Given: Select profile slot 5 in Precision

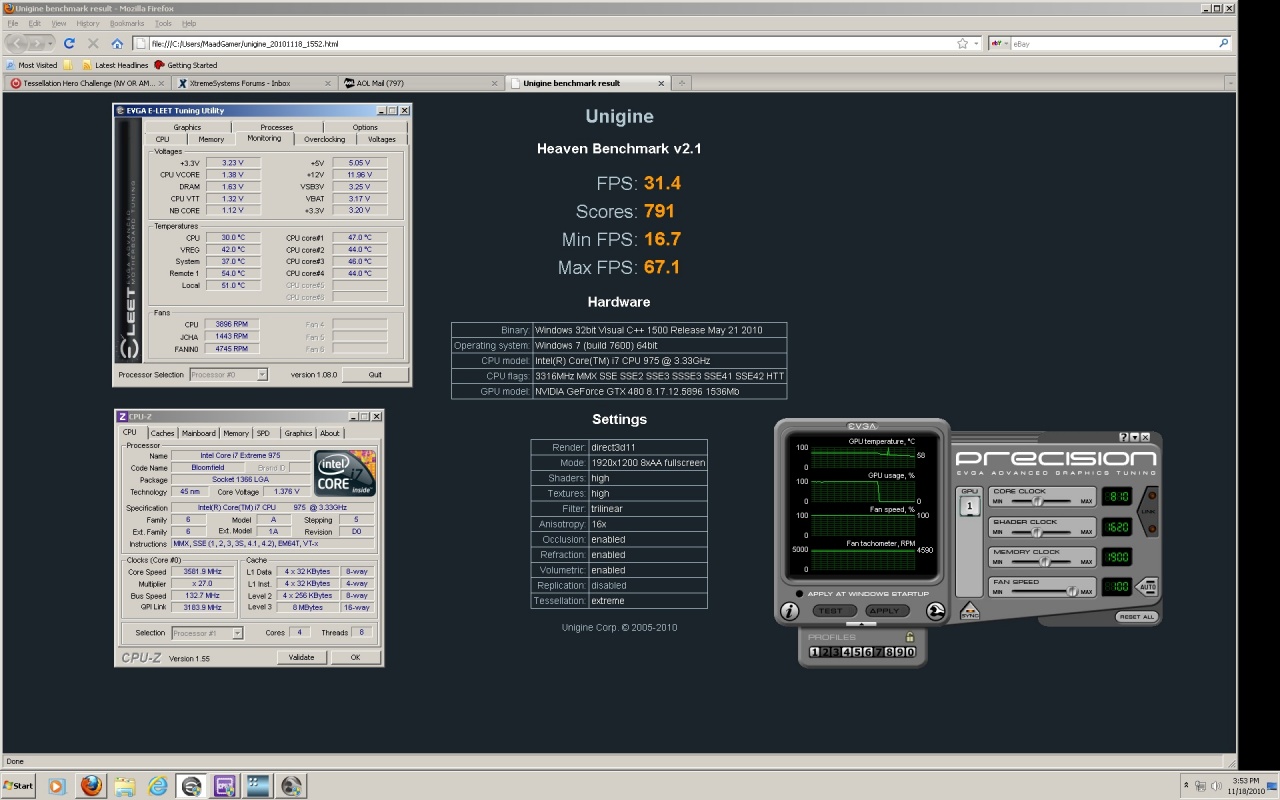Looking at the screenshot, I should 856,652.
